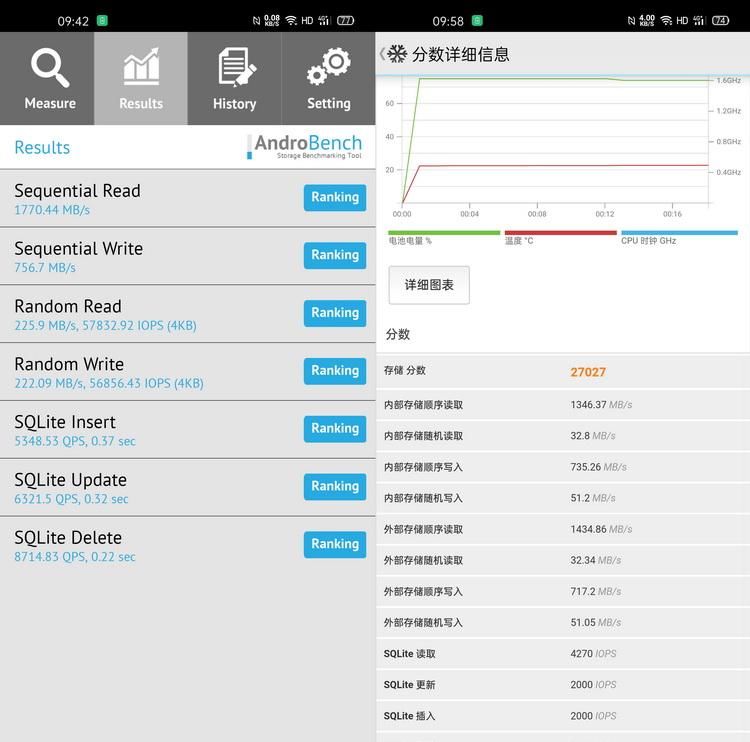Tap Ranking button for SQLite Insert

[335, 429]
